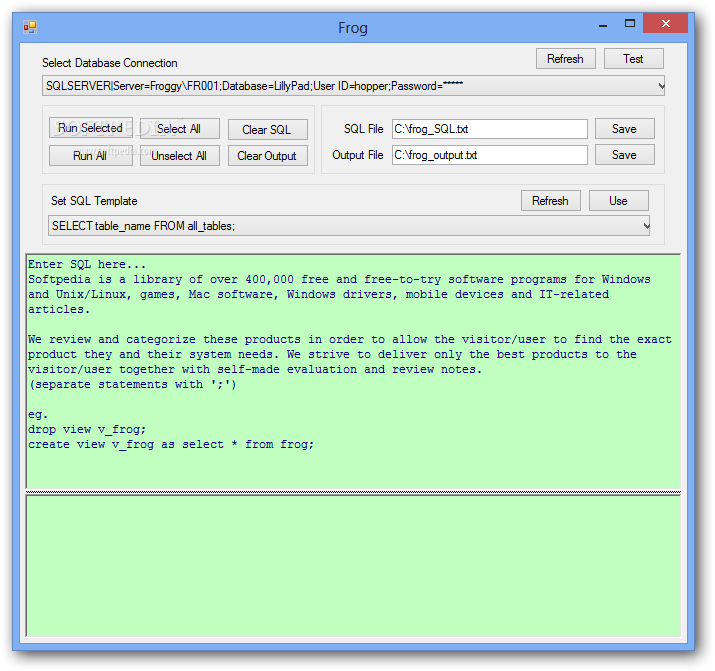The width and height of the screenshot is (715, 671).
Task: Click the Select All button
Action: pyautogui.click(x=180, y=129)
